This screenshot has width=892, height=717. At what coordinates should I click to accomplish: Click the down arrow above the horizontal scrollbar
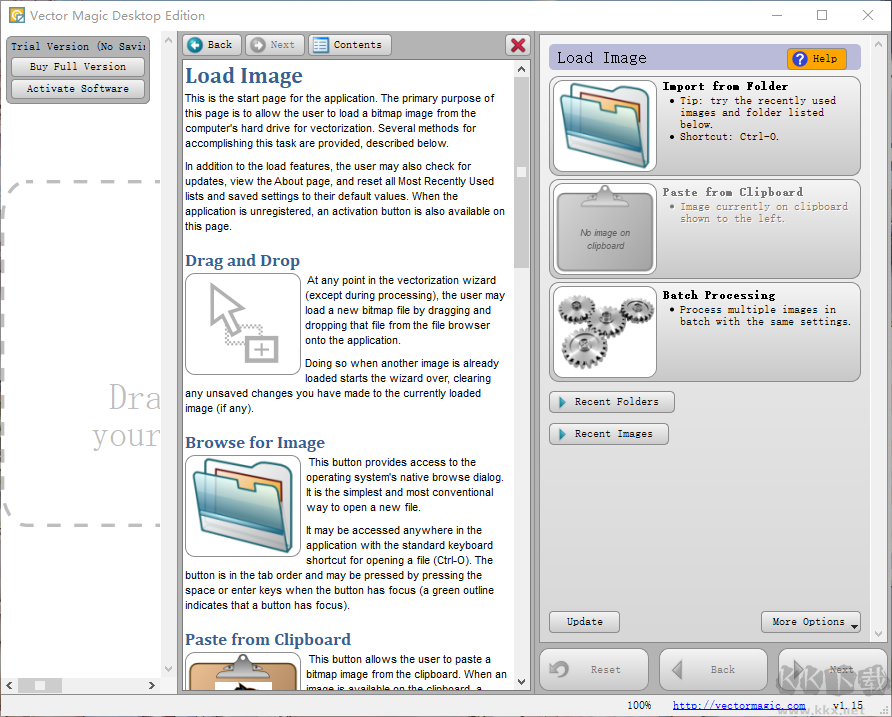168,669
